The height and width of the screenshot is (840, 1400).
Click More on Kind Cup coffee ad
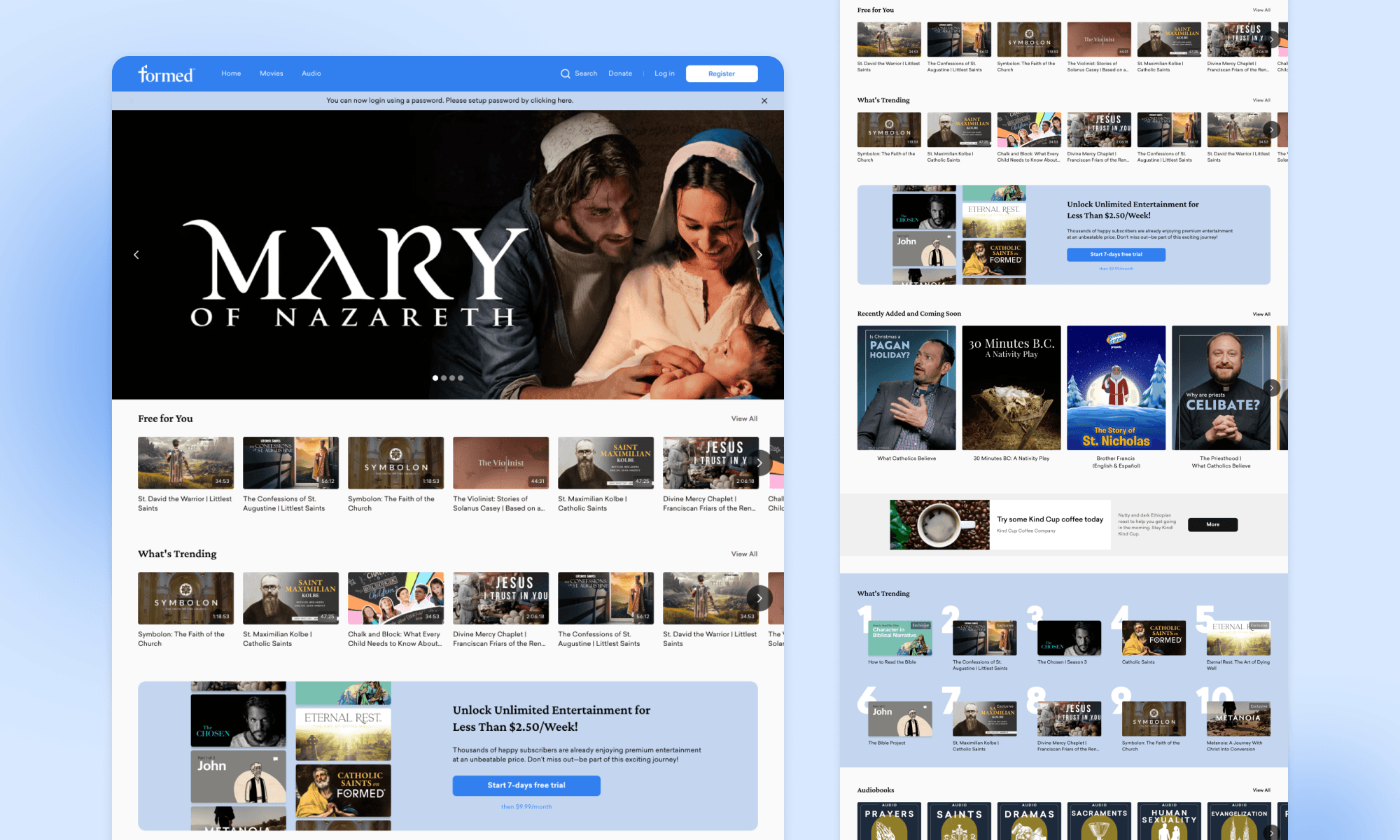(1212, 524)
